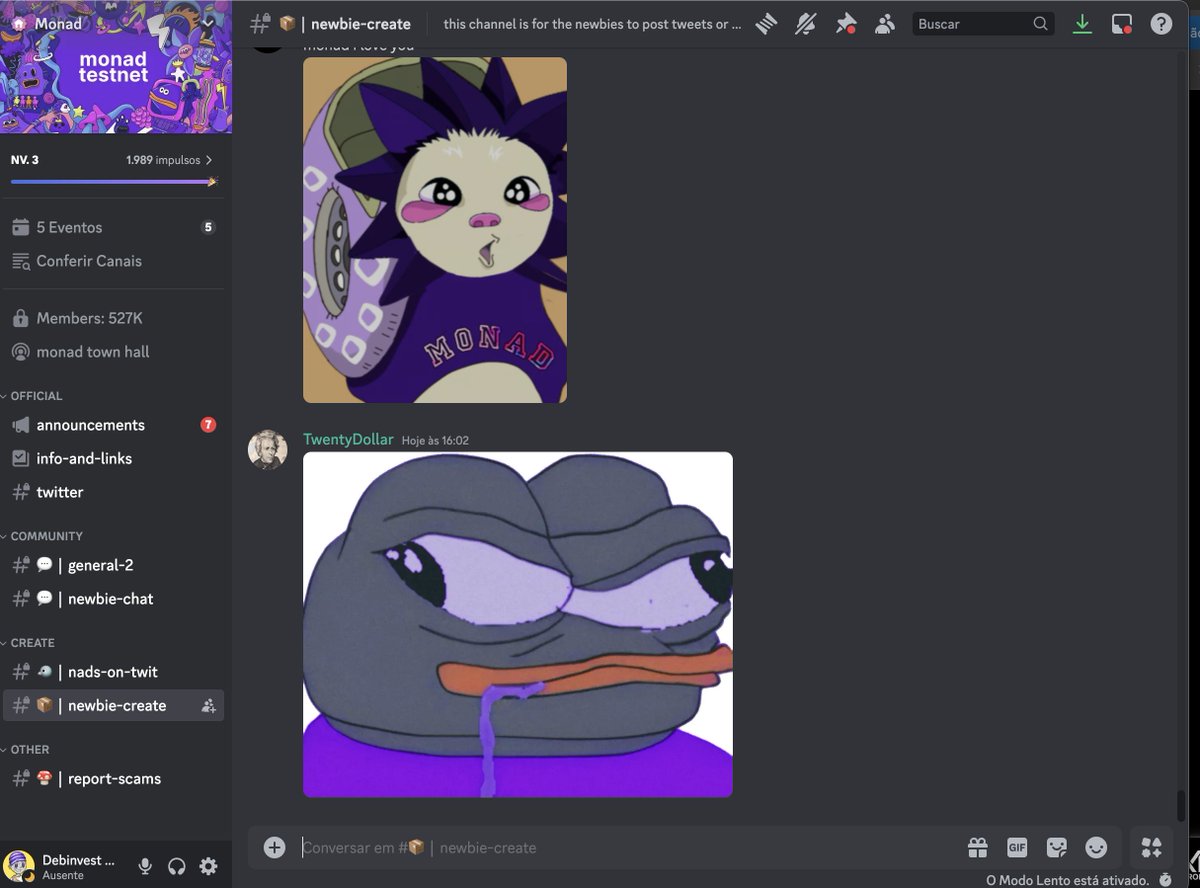Image resolution: width=1200 pixels, height=888 pixels.
Task: Open pinned messages pin icon
Action: [x=845, y=24]
